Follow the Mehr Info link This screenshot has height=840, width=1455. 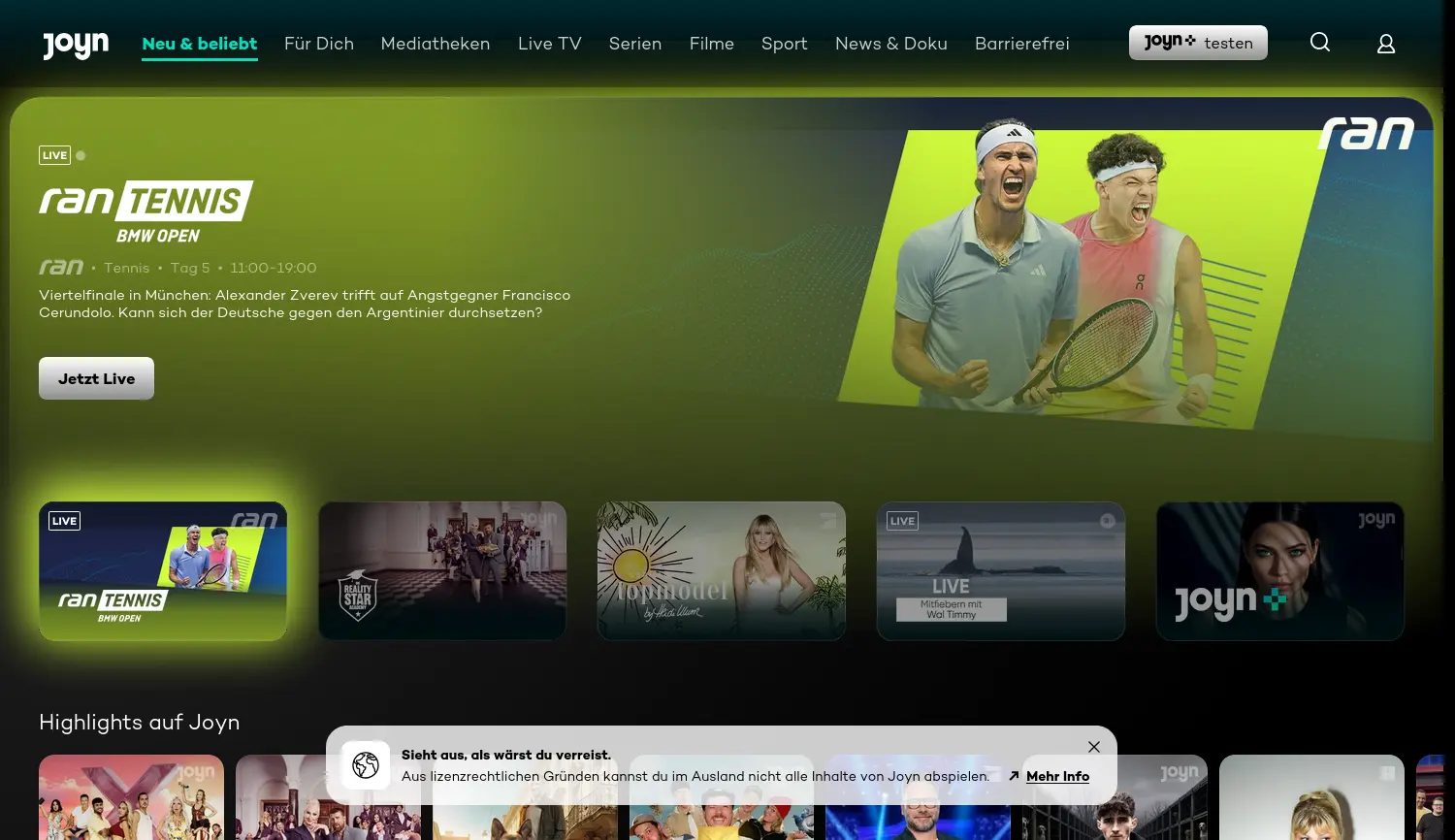1057,776
